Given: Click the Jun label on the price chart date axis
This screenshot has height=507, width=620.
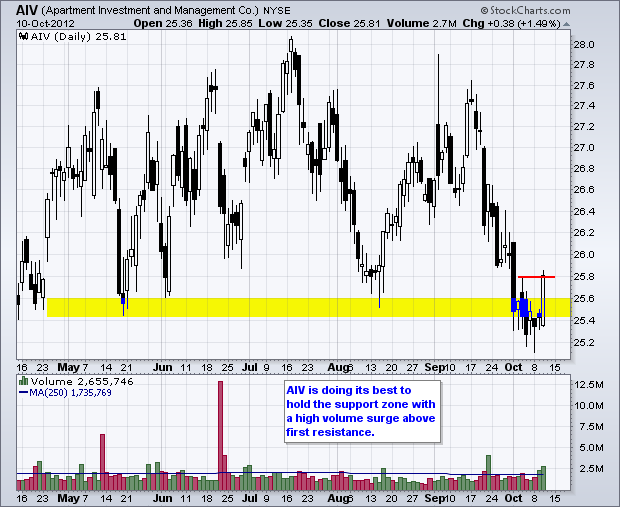Looking at the screenshot, I should coord(163,367).
